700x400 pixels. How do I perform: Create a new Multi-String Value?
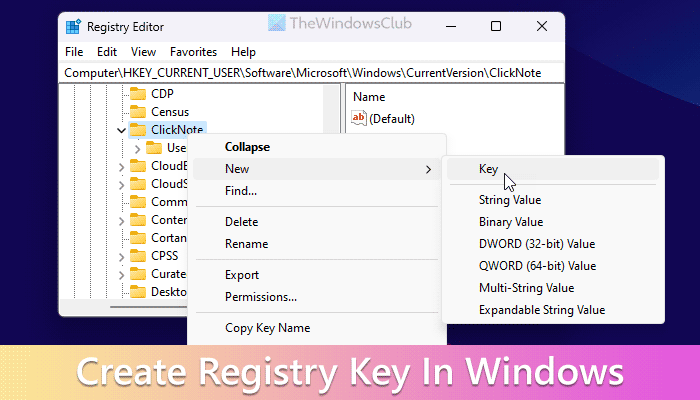[x=553, y=288]
